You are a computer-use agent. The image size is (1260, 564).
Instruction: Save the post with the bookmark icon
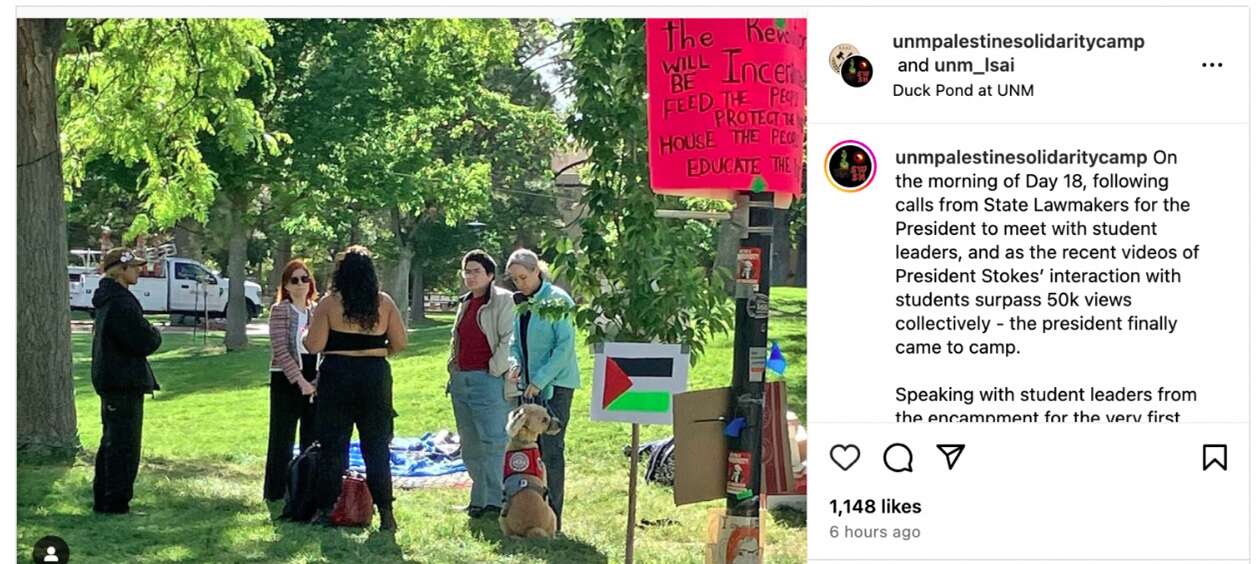(x=1214, y=457)
